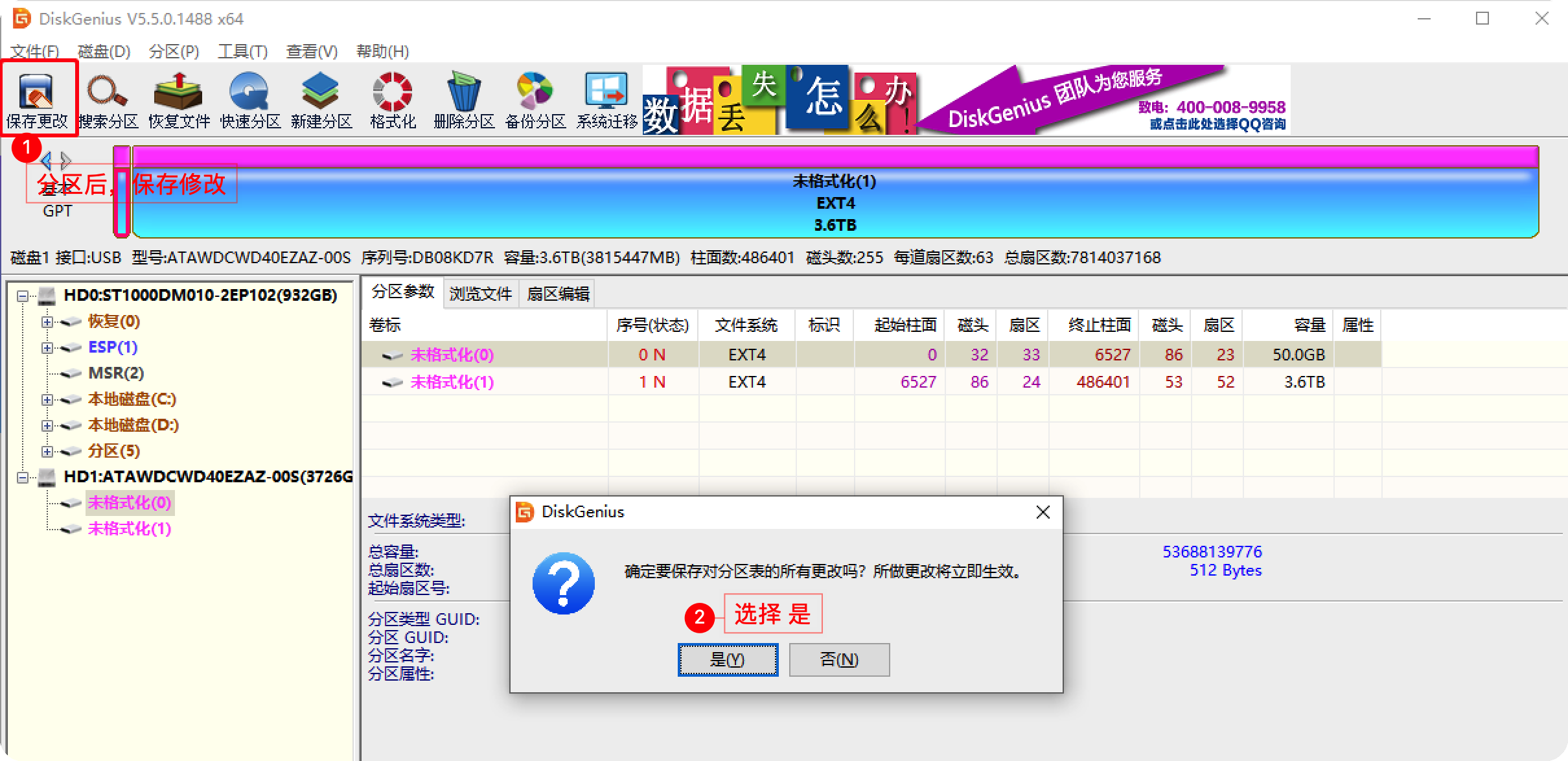Image resolution: width=1568 pixels, height=761 pixels.
Task: Select 未格式化(0) in the disk tree
Action: click(x=130, y=503)
